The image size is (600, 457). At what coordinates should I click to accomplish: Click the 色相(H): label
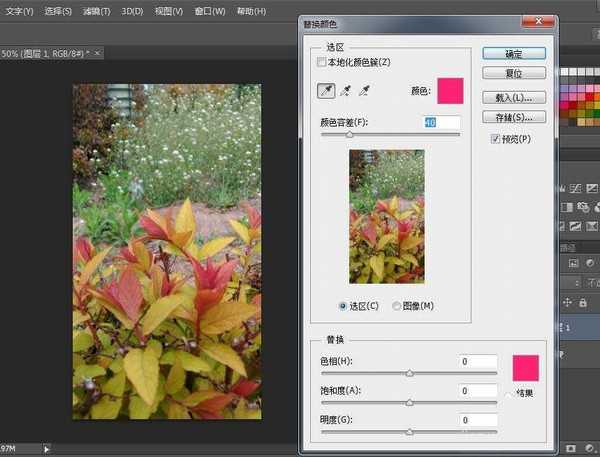pos(336,361)
